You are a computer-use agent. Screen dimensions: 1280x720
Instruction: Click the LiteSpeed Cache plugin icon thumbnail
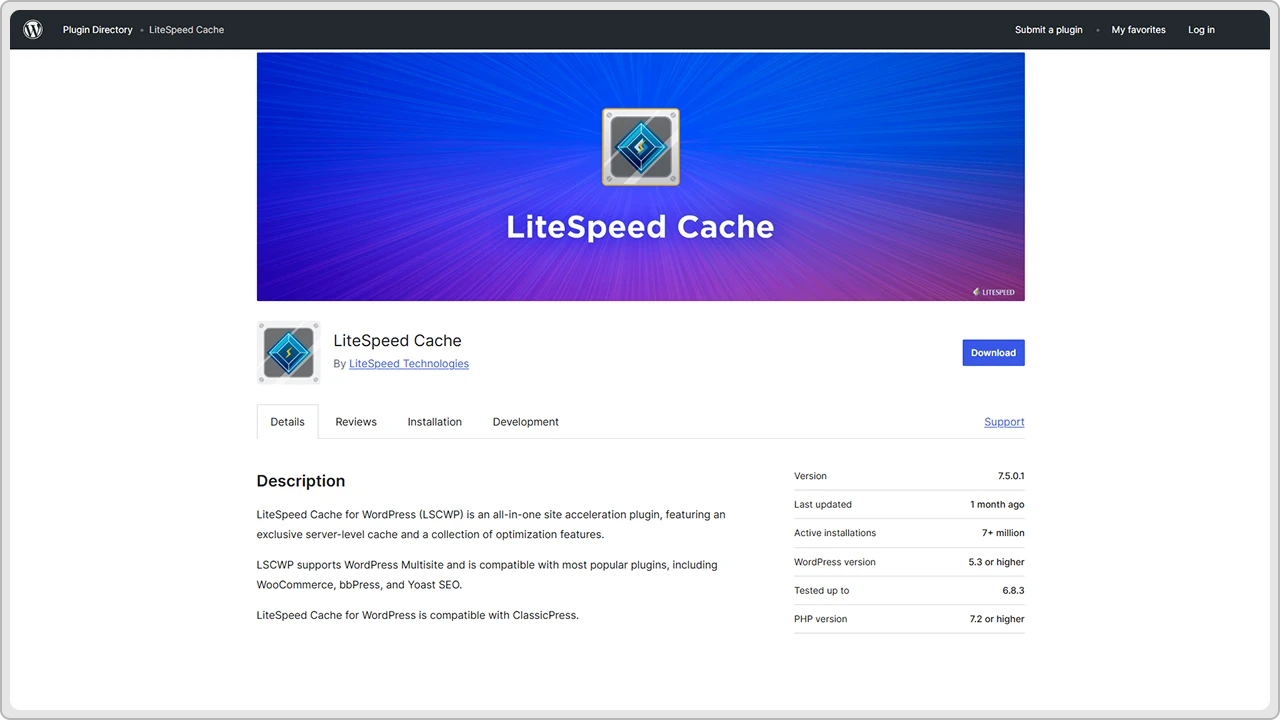(x=288, y=352)
